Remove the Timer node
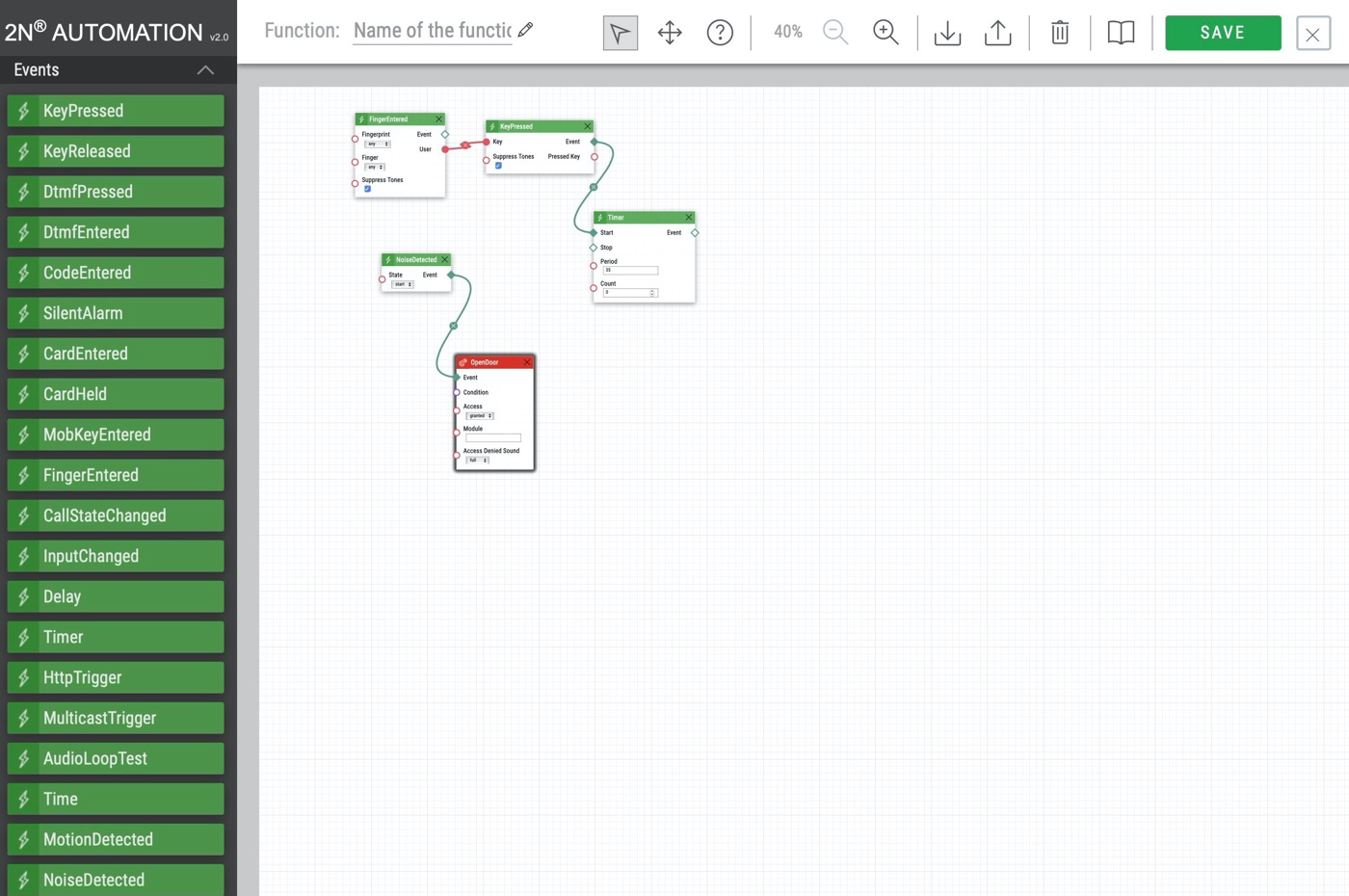This screenshot has height=896, width=1349. 689,218
